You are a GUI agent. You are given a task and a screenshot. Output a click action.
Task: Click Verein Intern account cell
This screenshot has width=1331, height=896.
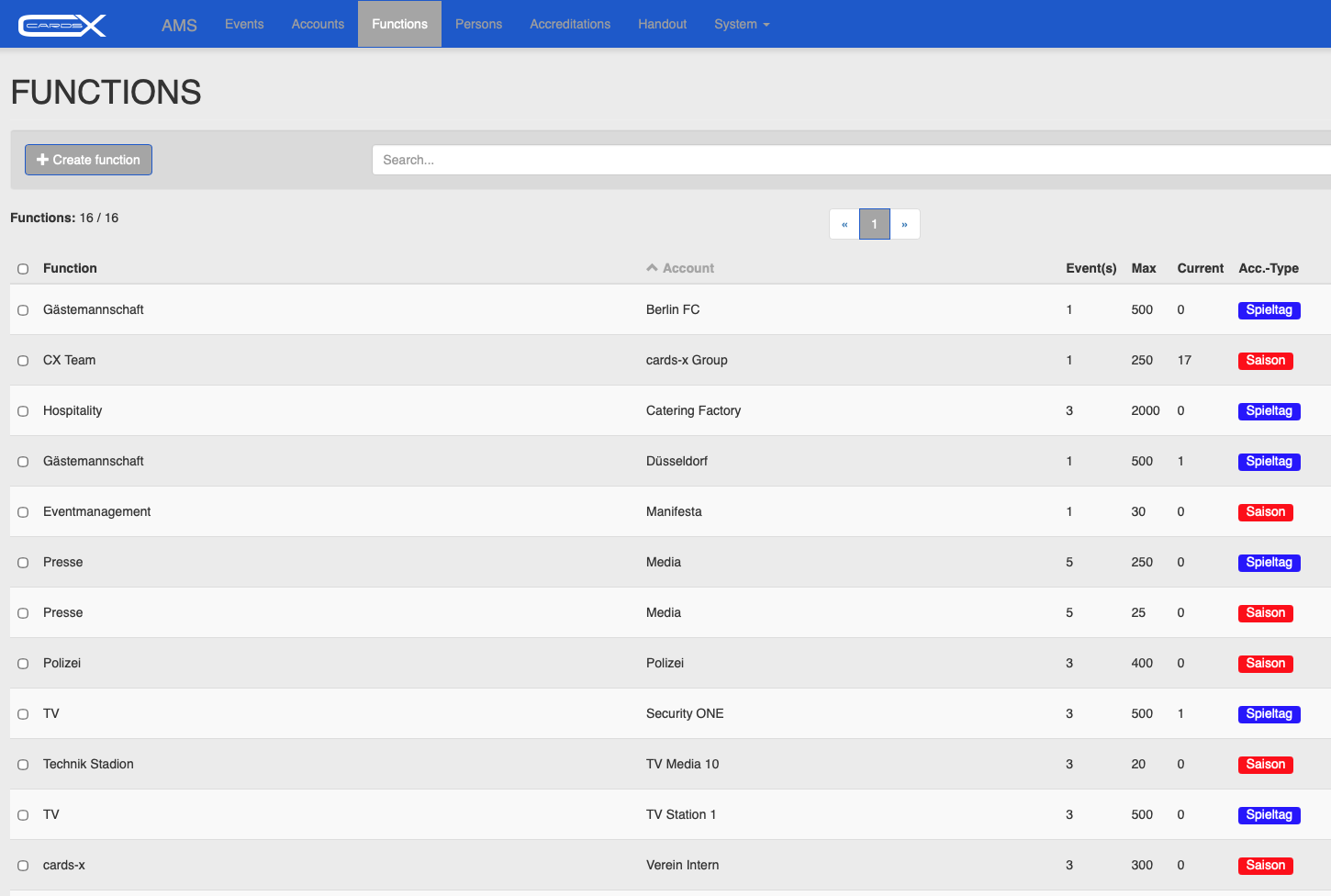pyautogui.click(x=682, y=865)
